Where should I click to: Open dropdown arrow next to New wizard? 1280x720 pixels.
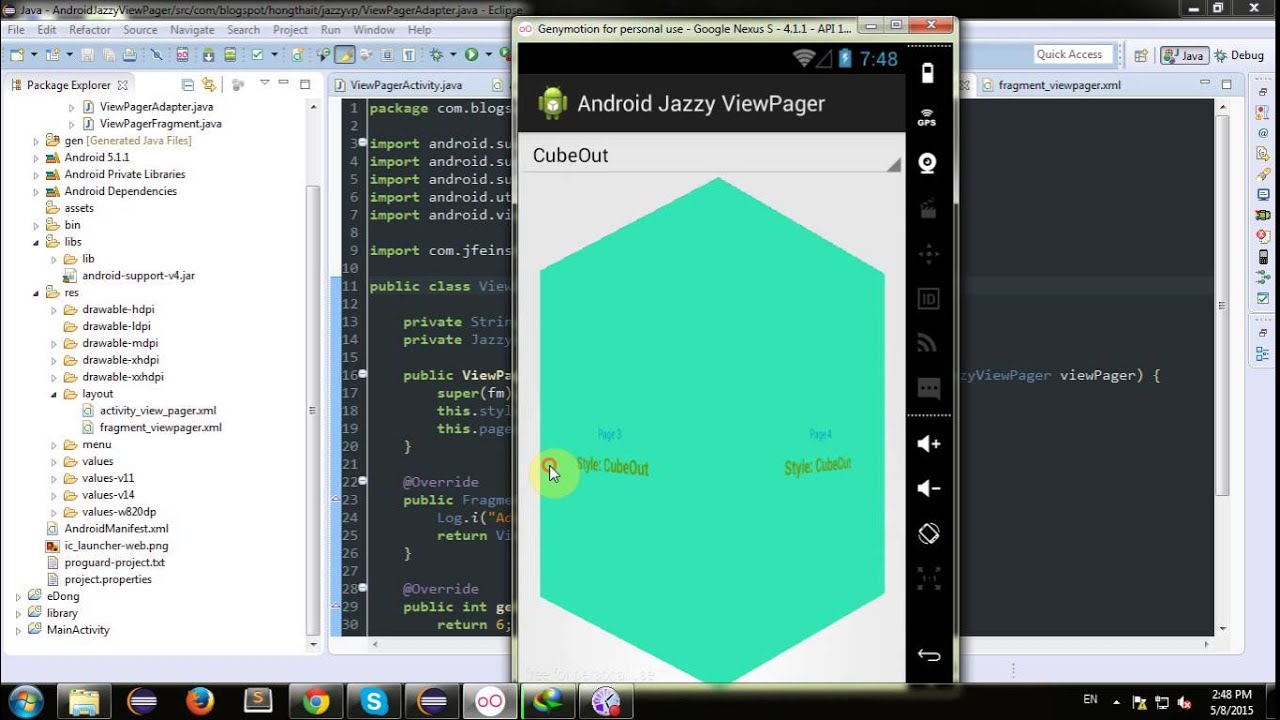tap(34, 55)
